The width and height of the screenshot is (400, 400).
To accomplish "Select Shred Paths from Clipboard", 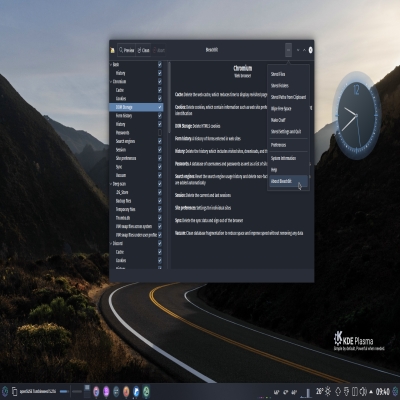I will 288,97.
